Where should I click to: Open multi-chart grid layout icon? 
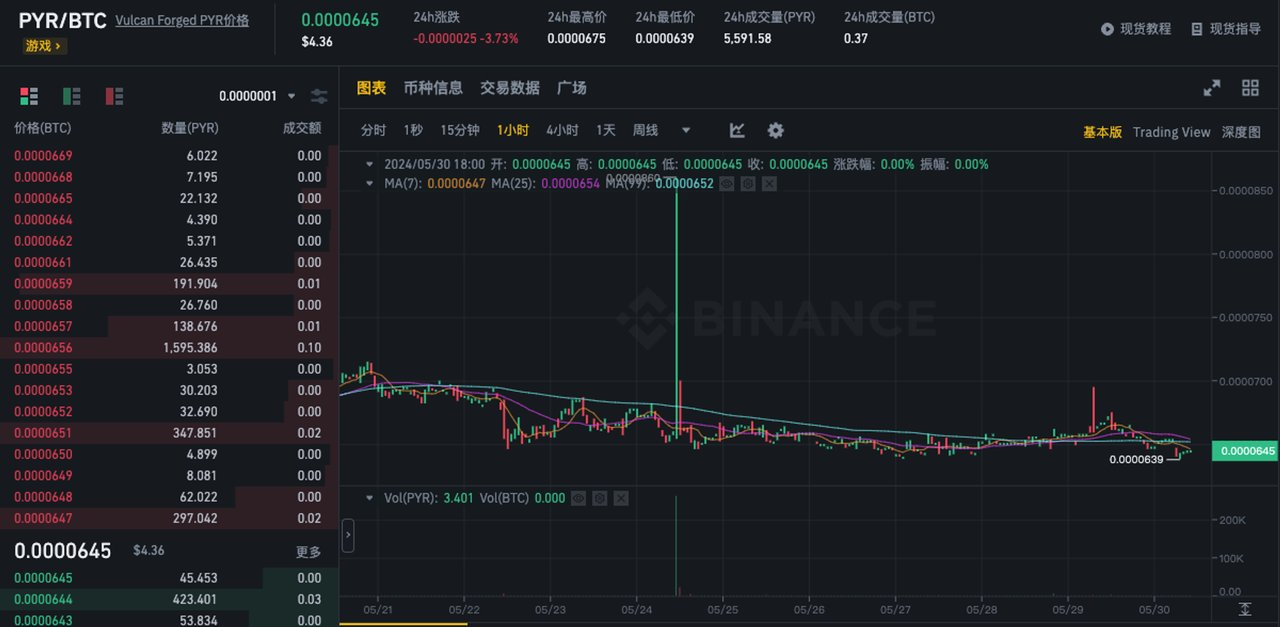1250,88
